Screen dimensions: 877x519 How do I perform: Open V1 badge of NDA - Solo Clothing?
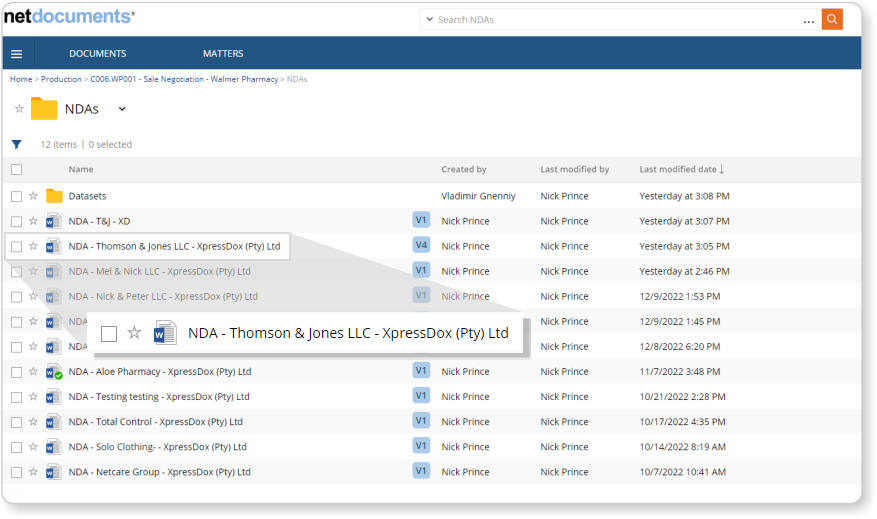421,446
